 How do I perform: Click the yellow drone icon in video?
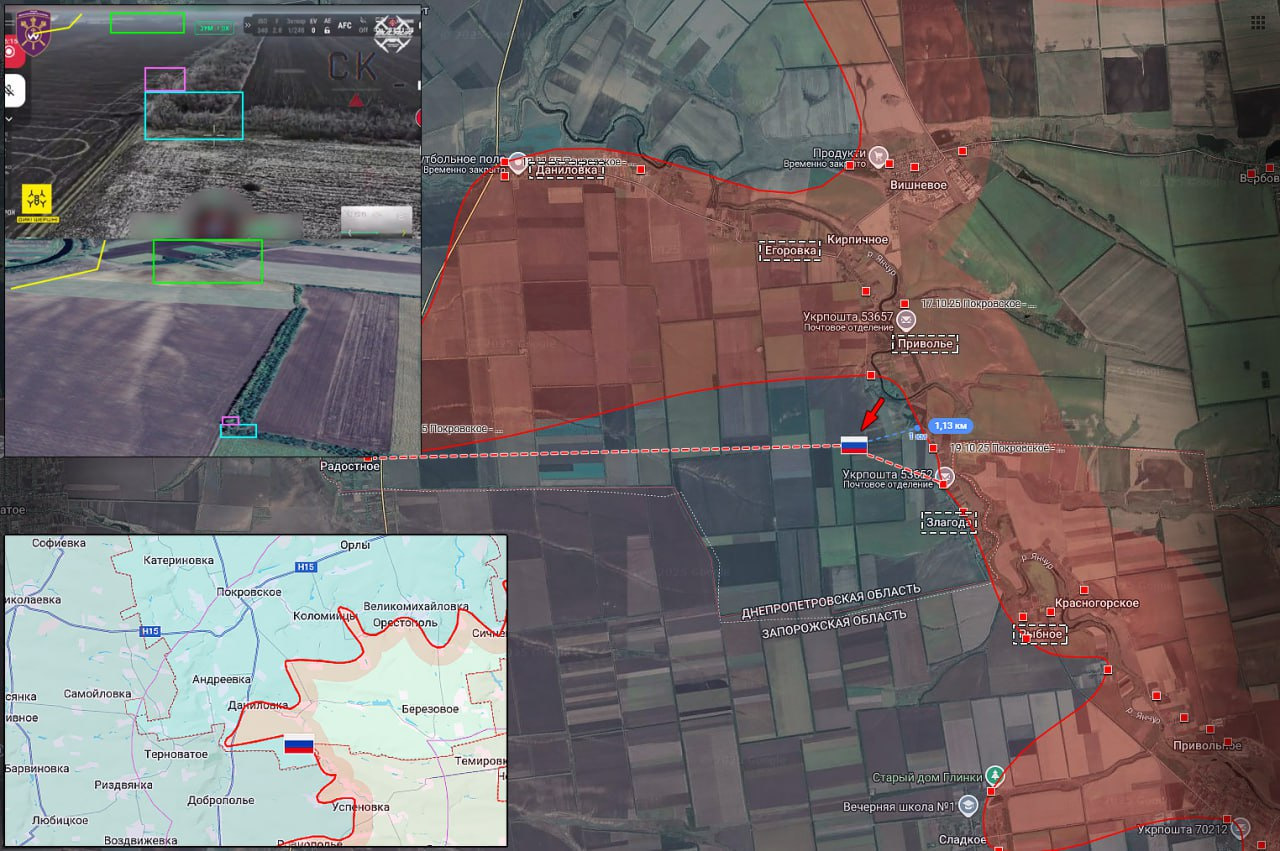tap(39, 198)
